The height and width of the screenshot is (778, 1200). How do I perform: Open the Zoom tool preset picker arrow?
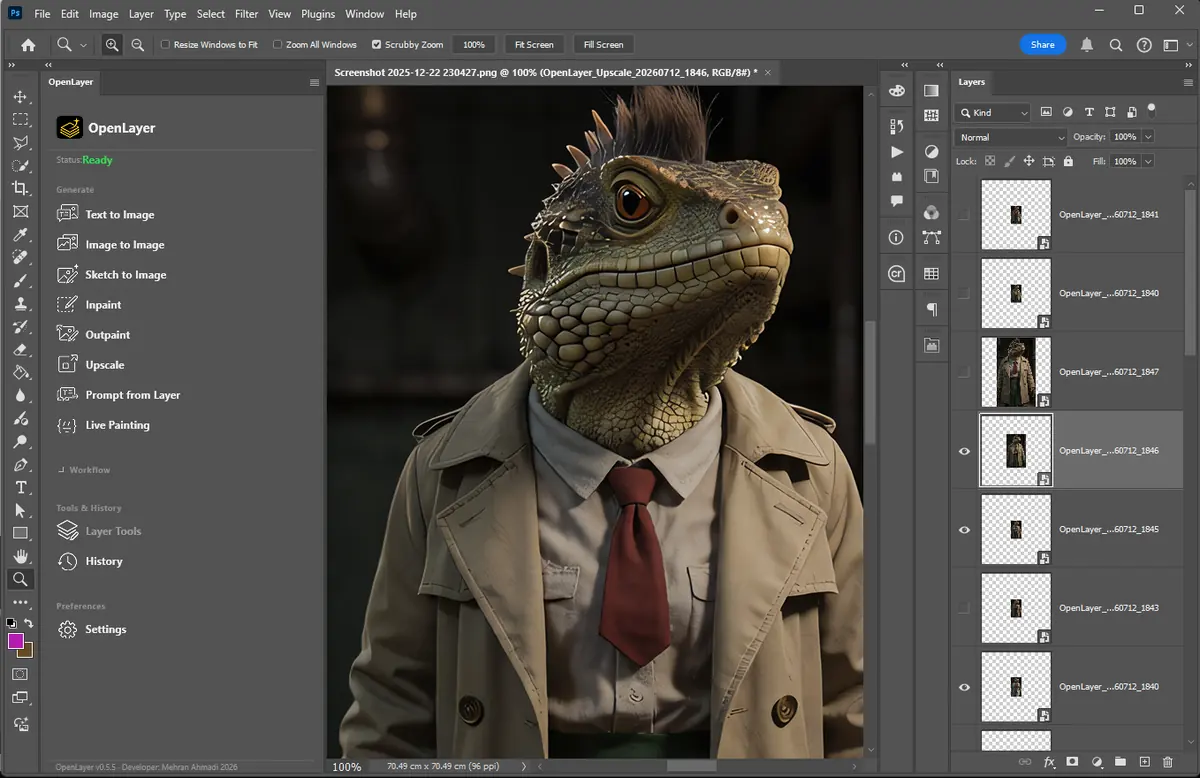(x=84, y=45)
